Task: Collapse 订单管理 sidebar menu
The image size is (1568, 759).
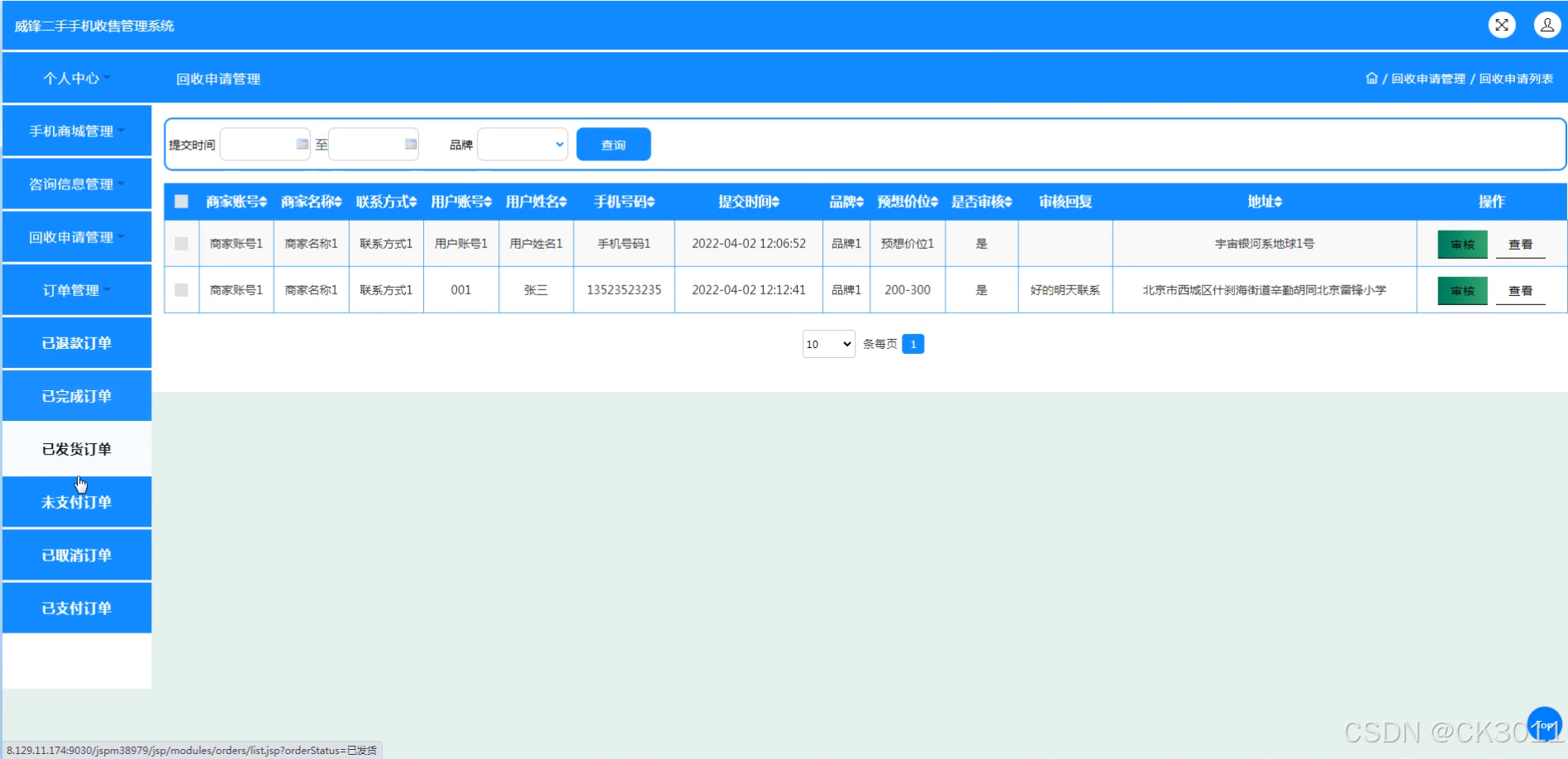Action: 77,289
